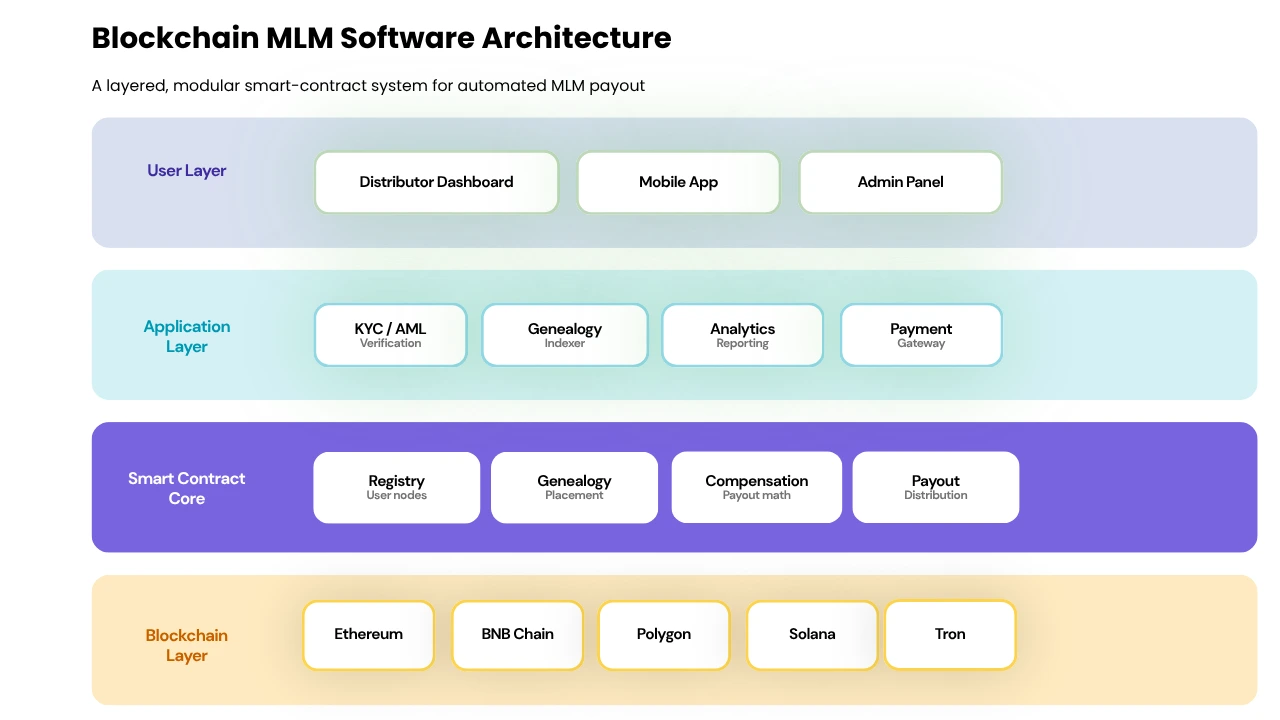Select the Mobile App box
Viewport: 1280px width, 720px height.
click(x=679, y=182)
